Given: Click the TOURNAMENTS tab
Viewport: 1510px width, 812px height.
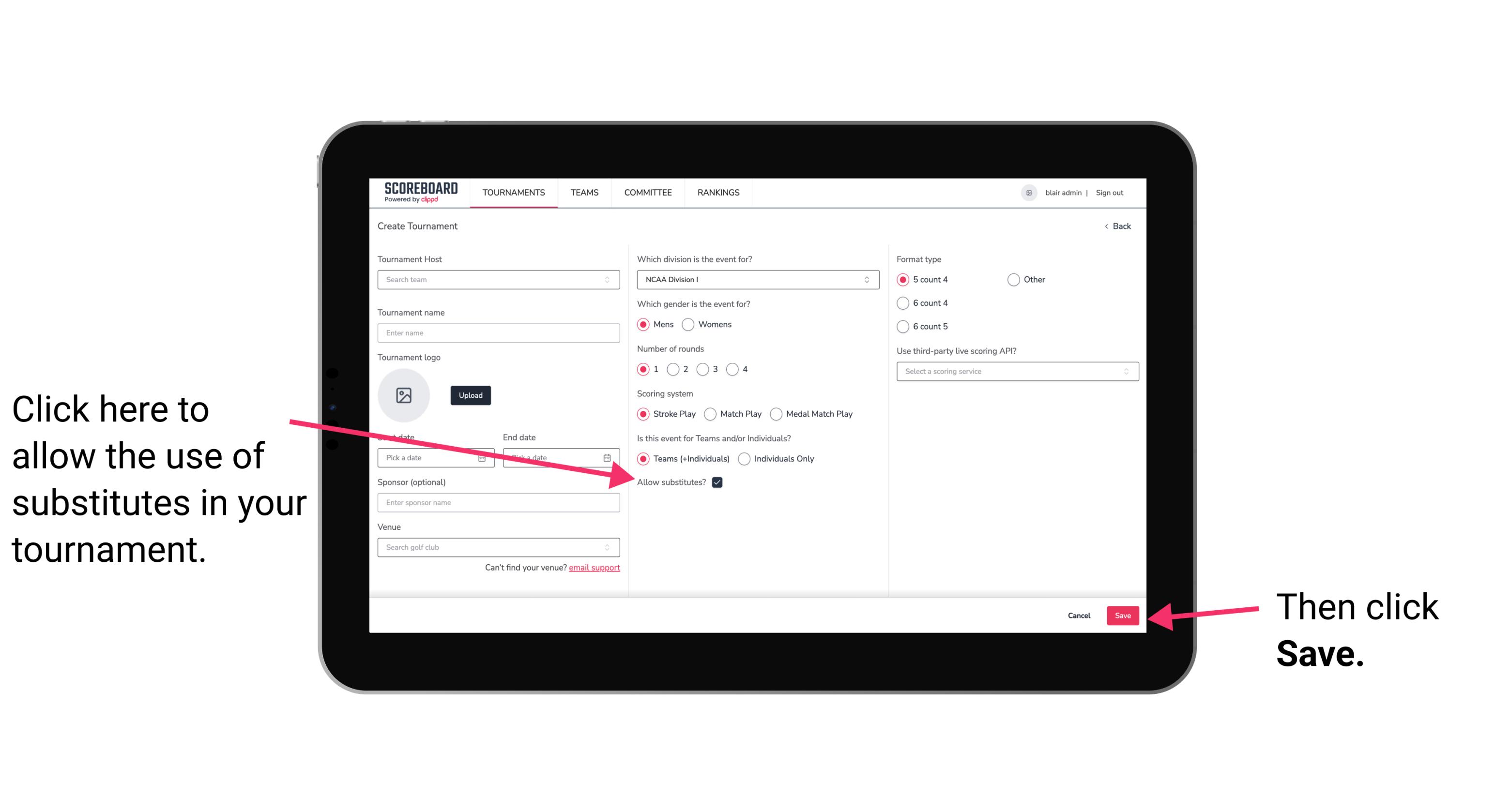Looking at the screenshot, I should [514, 192].
